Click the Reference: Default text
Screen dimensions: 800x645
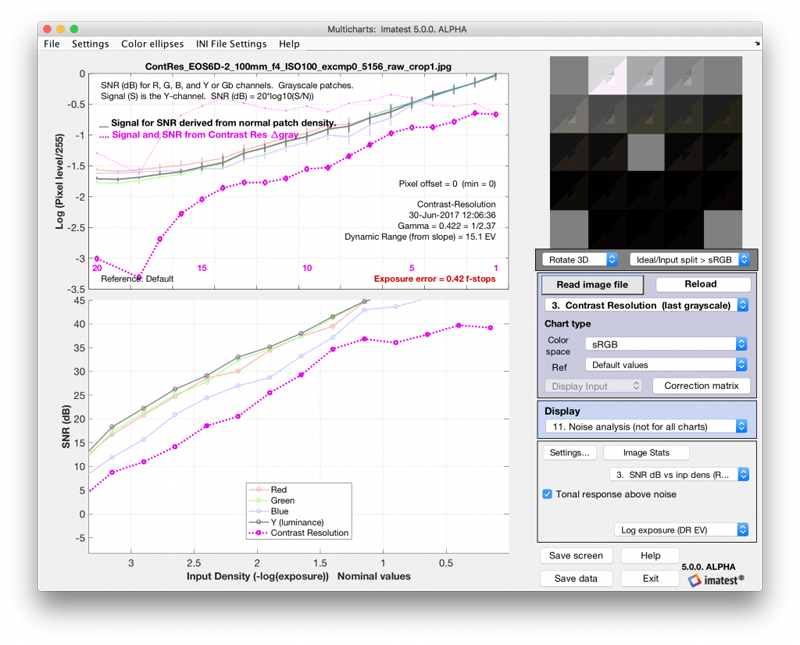click(x=137, y=279)
